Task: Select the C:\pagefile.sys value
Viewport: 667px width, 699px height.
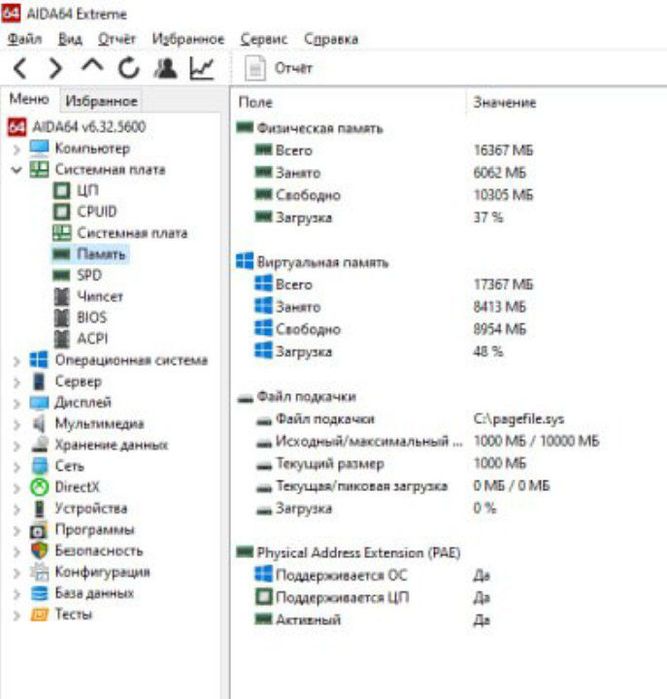Action: point(519,419)
